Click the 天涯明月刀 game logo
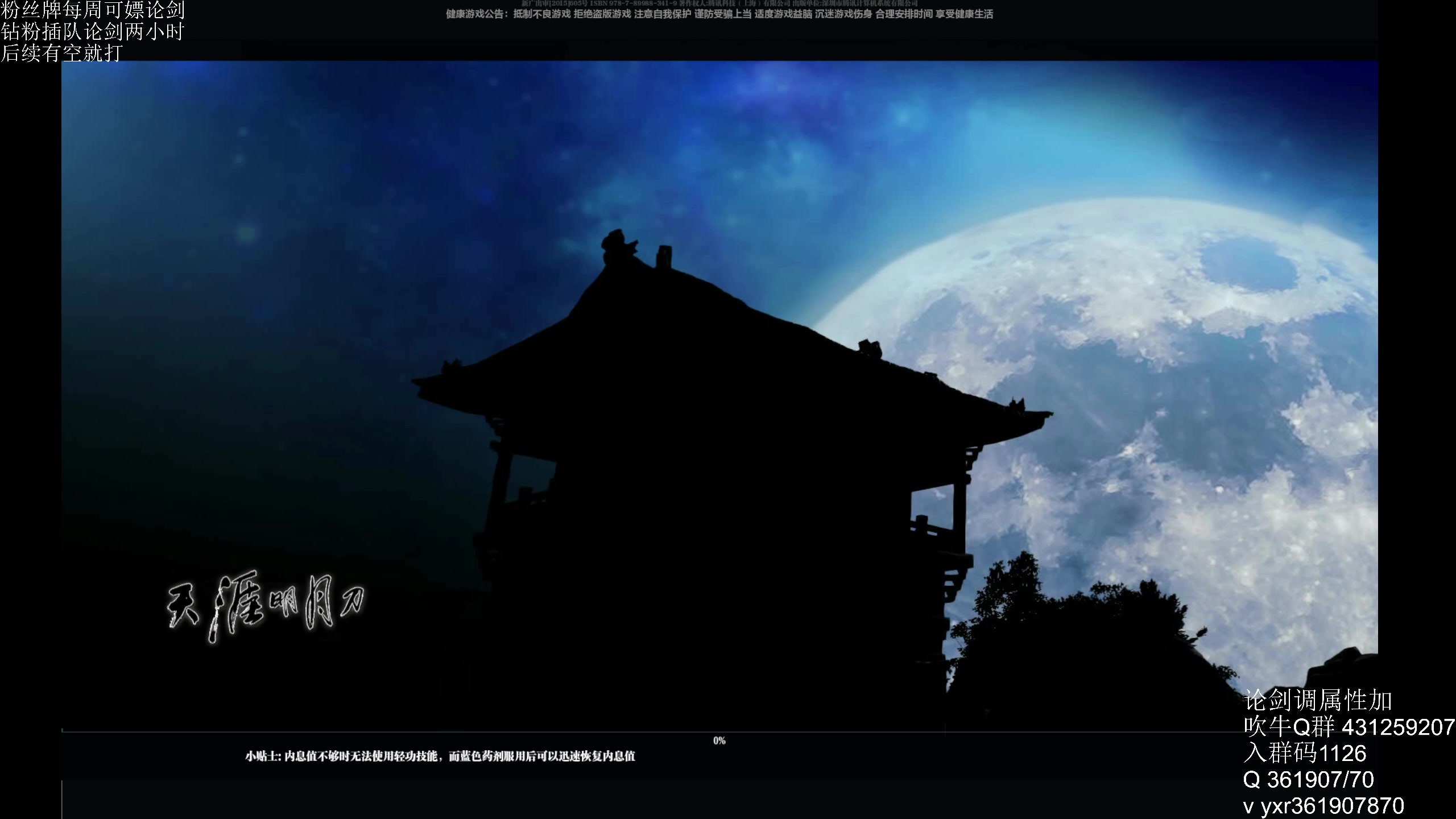 [265, 609]
